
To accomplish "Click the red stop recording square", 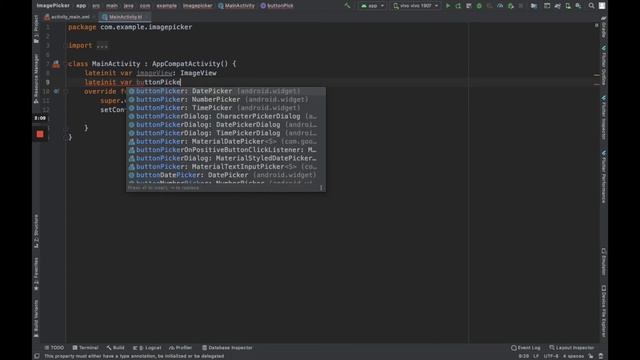I will coord(40,134).
